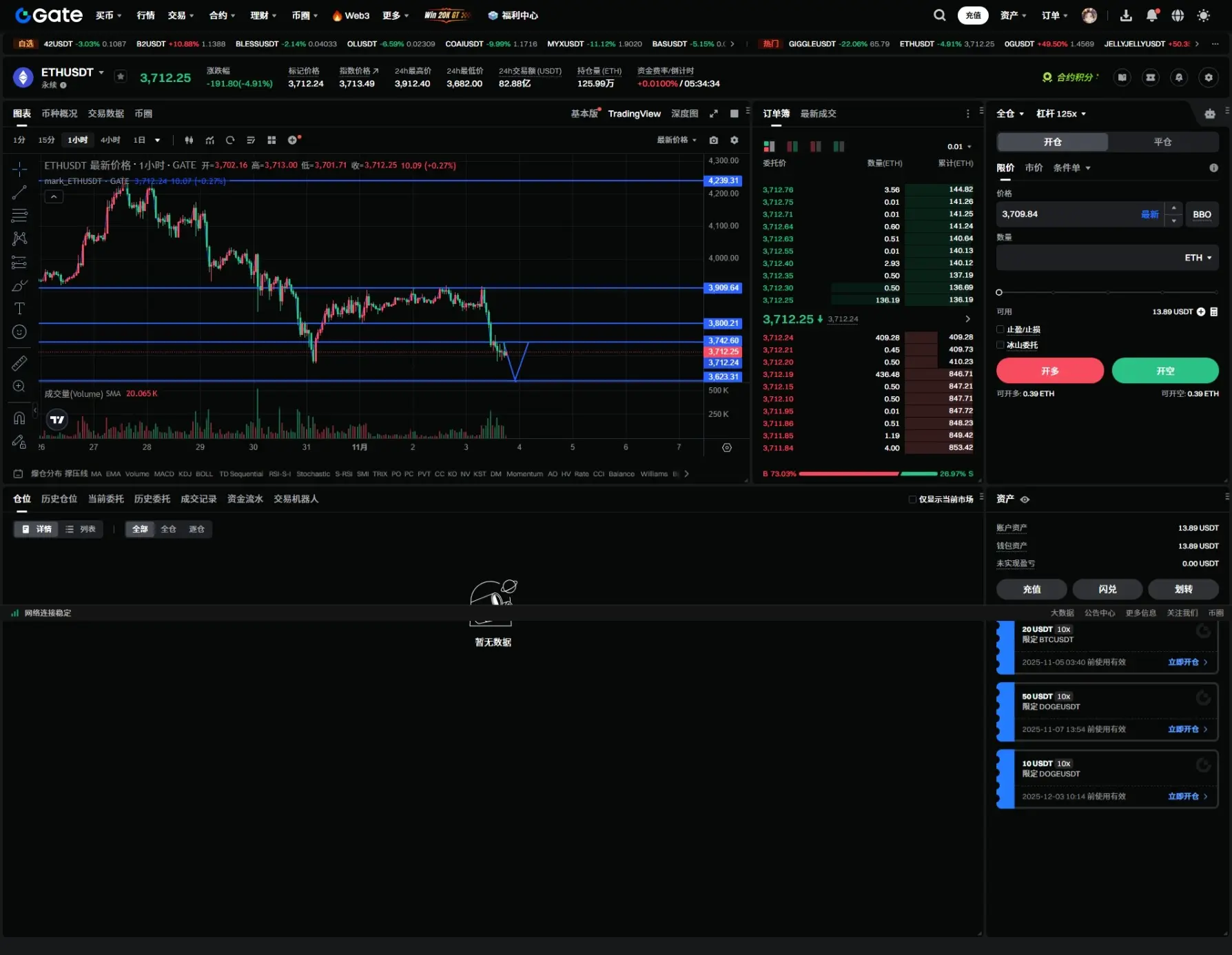Screen dimensions: 1232x955
Task: Switch to 当前委托 tab
Action: coord(106,499)
